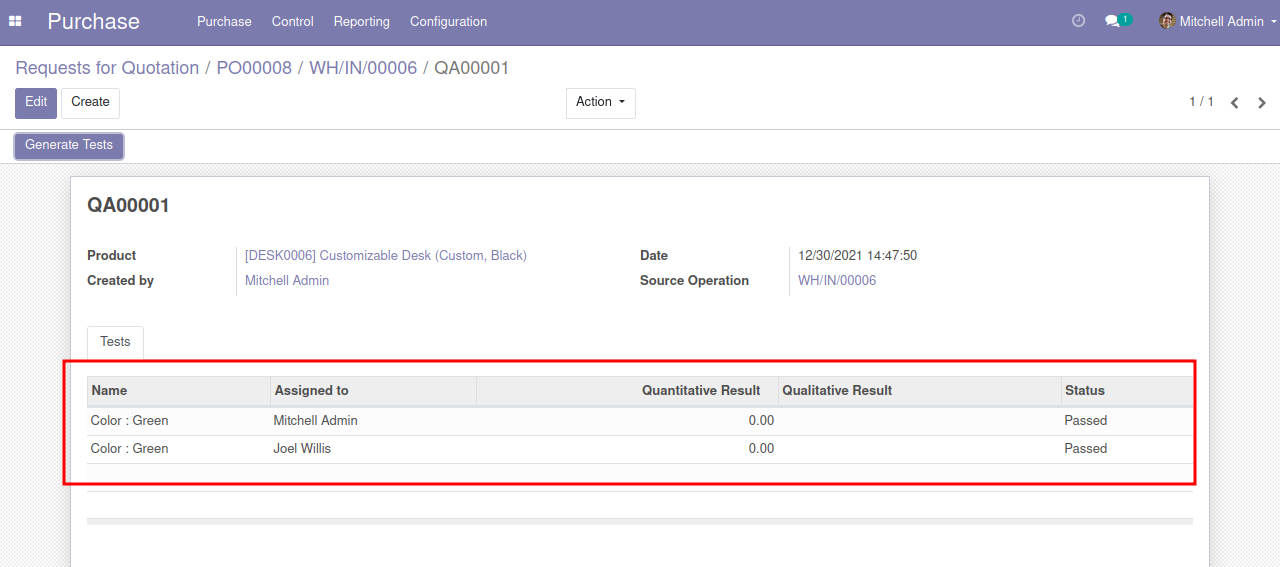The height and width of the screenshot is (567, 1280).
Task: Click the 1 / 1 pager counter
Action: 1201,102
